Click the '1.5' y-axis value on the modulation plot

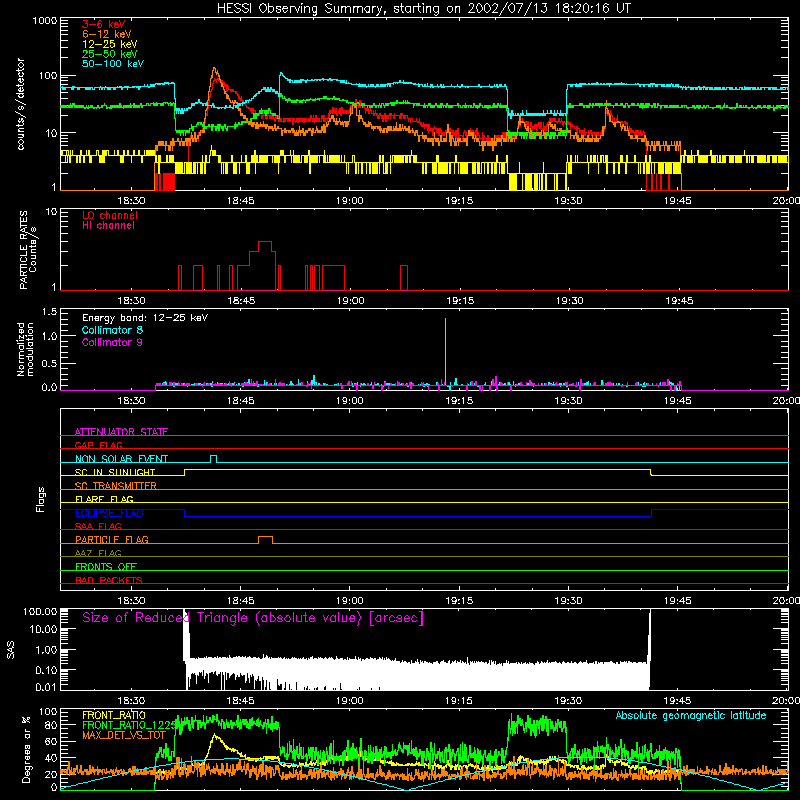click(x=49, y=312)
